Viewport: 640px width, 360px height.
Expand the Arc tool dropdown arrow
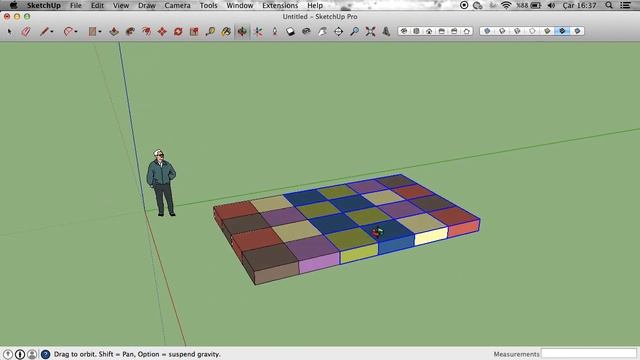pyautogui.click(x=76, y=32)
